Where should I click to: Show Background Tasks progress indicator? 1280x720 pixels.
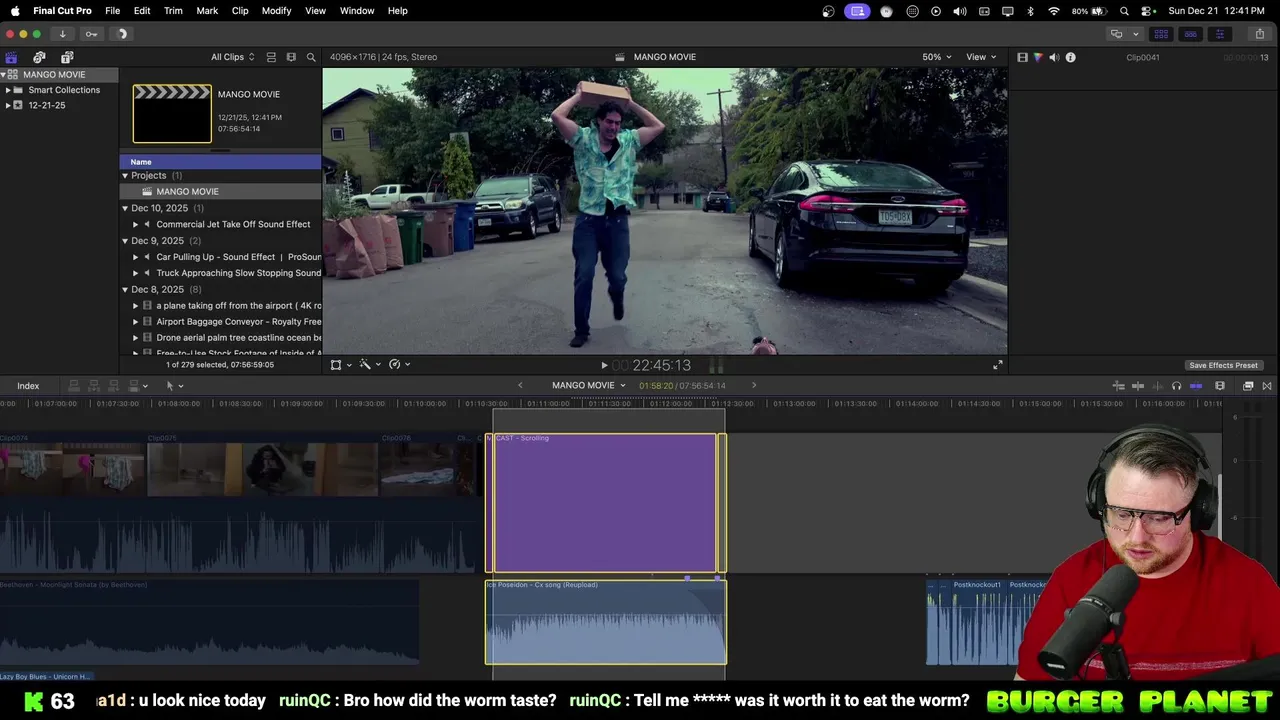coord(122,34)
